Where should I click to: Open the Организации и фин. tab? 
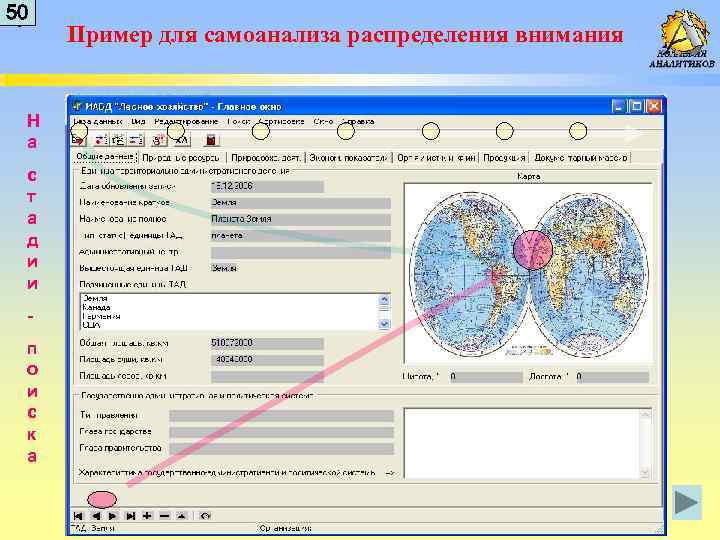(x=436, y=158)
